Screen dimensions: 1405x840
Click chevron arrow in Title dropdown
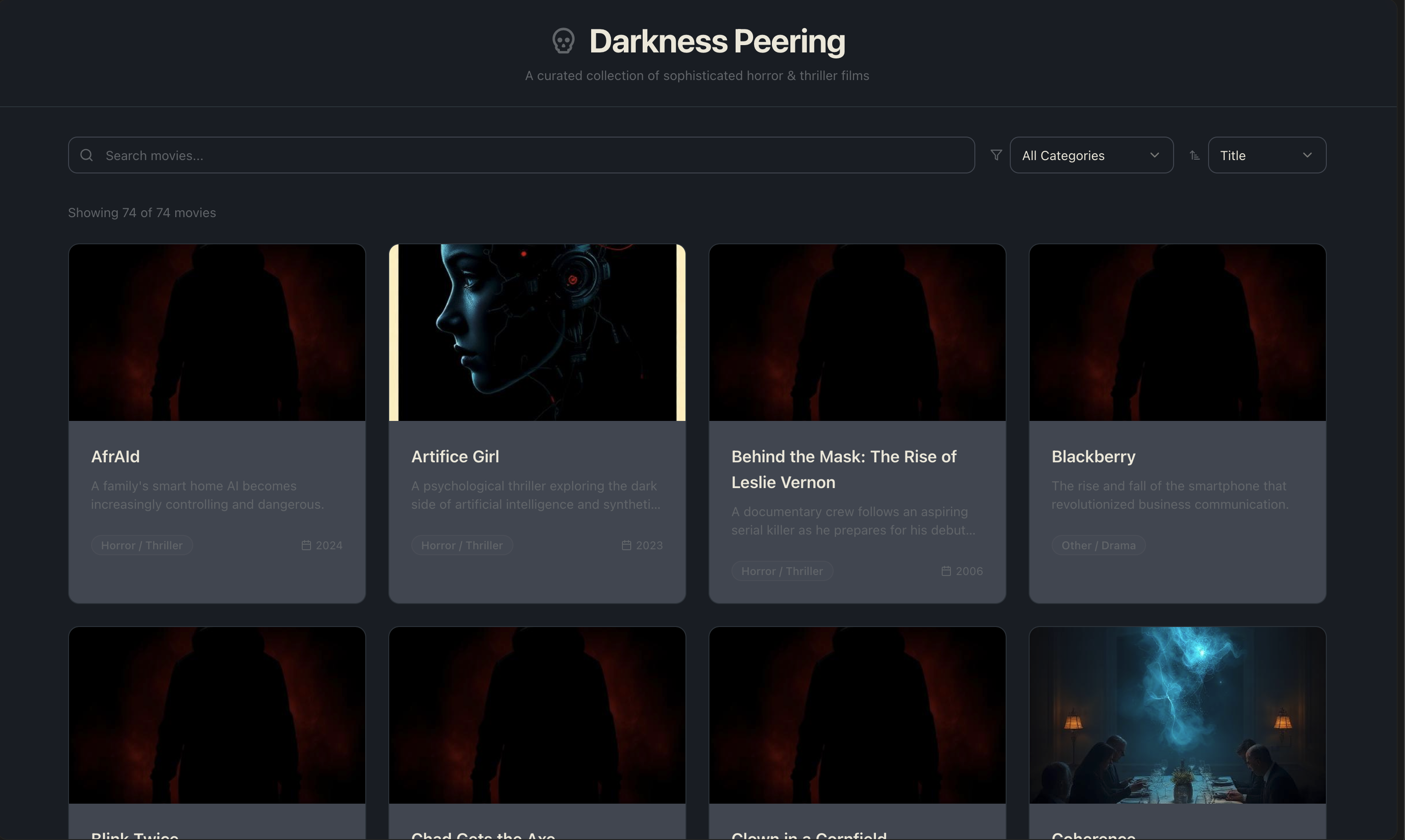pyautogui.click(x=1307, y=155)
